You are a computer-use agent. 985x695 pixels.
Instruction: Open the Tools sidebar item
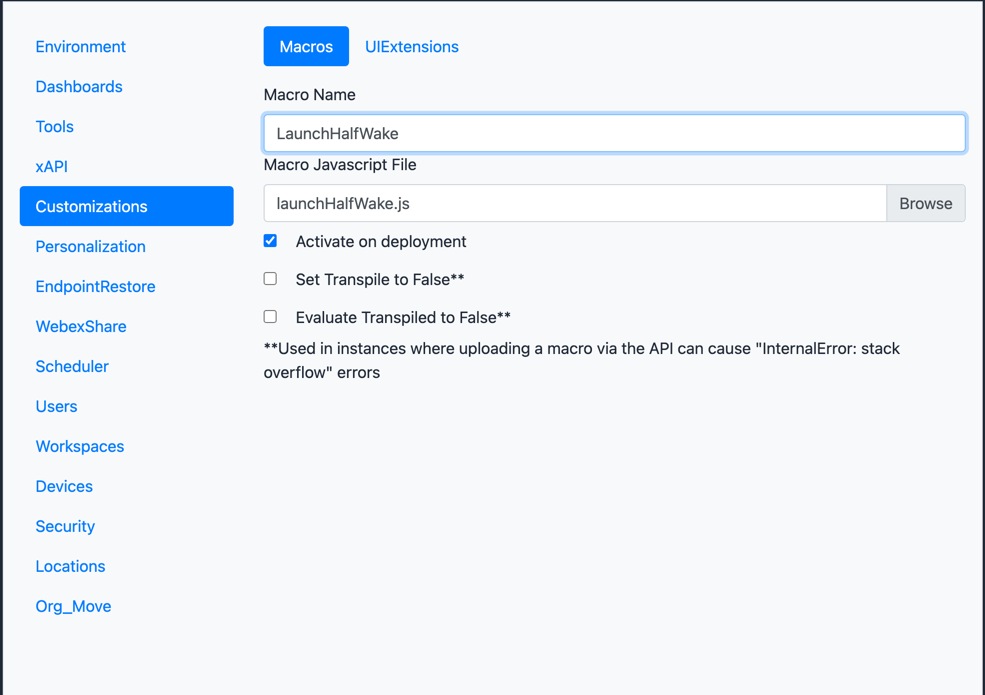[x=55, y=127]
